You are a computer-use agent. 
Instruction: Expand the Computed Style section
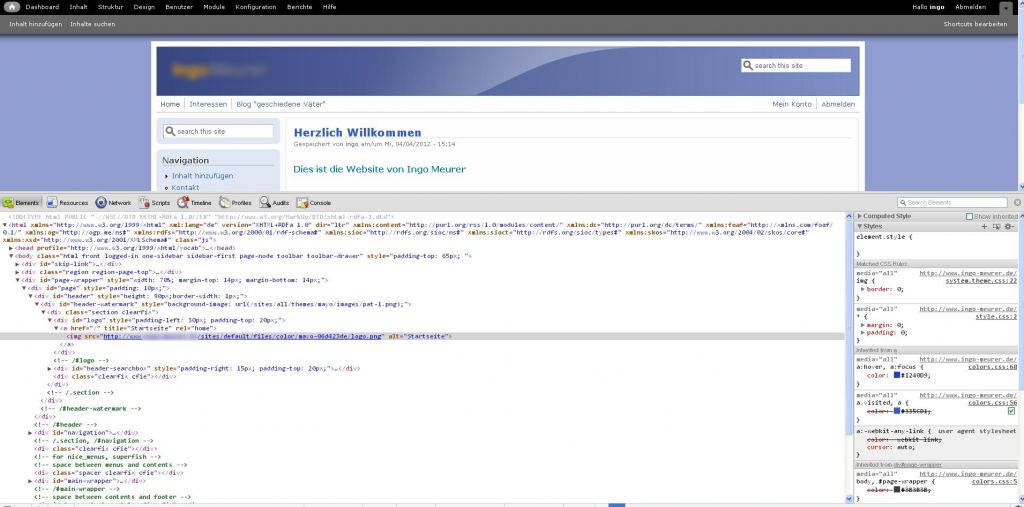pyautogui.click(x=858, y=216)
